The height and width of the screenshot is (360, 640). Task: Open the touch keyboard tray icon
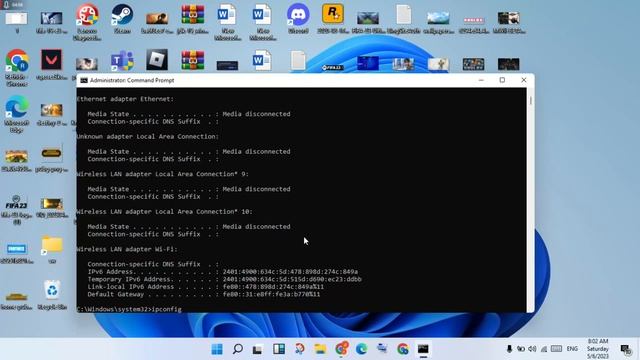[556, 349]
